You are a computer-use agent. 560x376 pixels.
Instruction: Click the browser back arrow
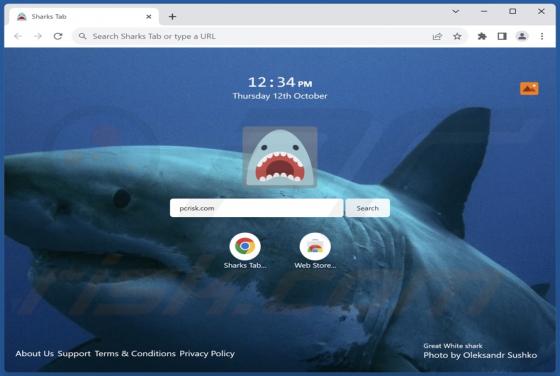[x=18, y=36]
